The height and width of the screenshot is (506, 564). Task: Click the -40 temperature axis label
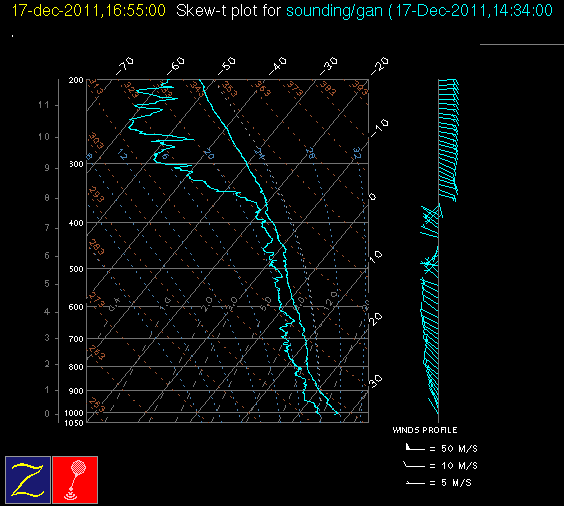(278, 66)
